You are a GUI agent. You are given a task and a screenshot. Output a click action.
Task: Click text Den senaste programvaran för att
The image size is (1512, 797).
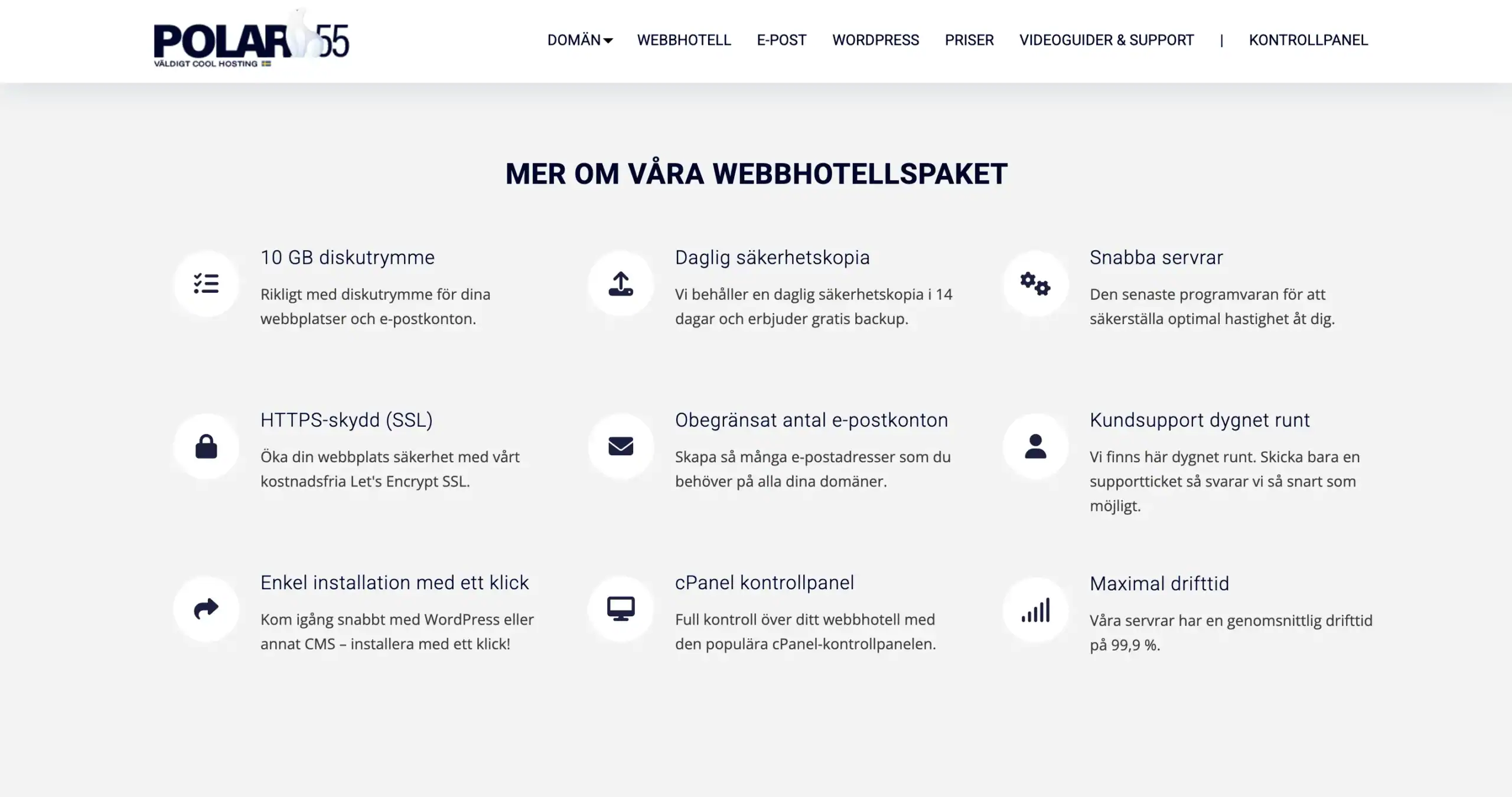pos(1207,294)
